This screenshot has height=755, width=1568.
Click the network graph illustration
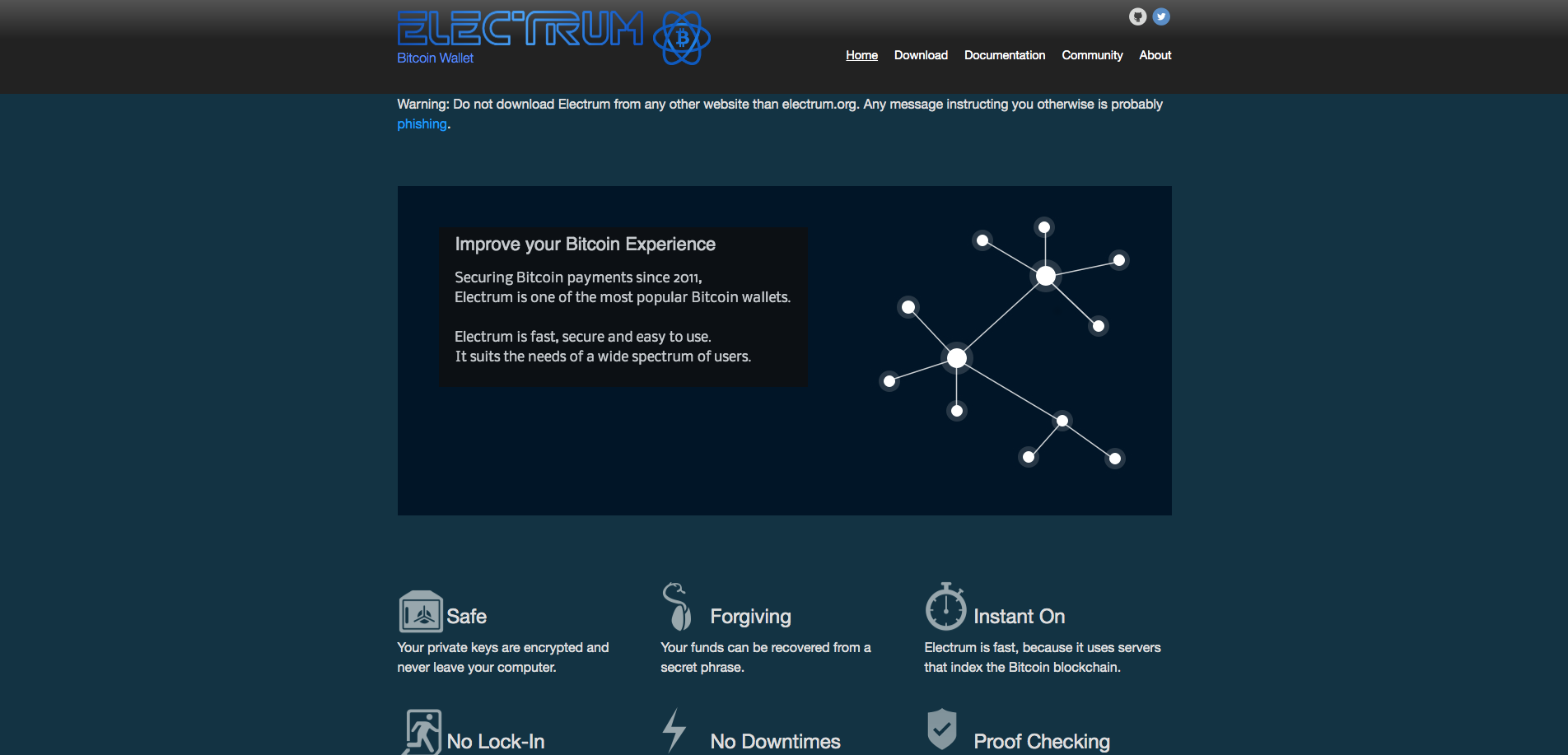click(x=1004, y=343)
